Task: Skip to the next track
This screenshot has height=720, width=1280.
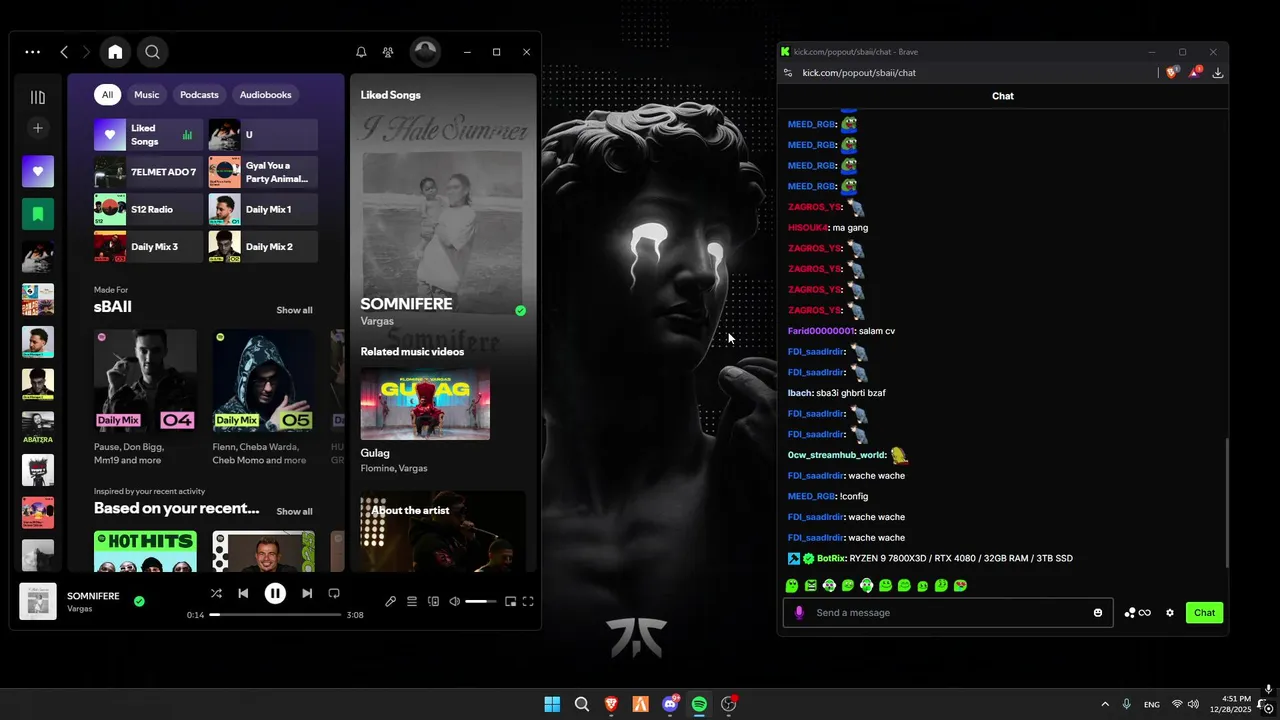Action: [307, 593]
